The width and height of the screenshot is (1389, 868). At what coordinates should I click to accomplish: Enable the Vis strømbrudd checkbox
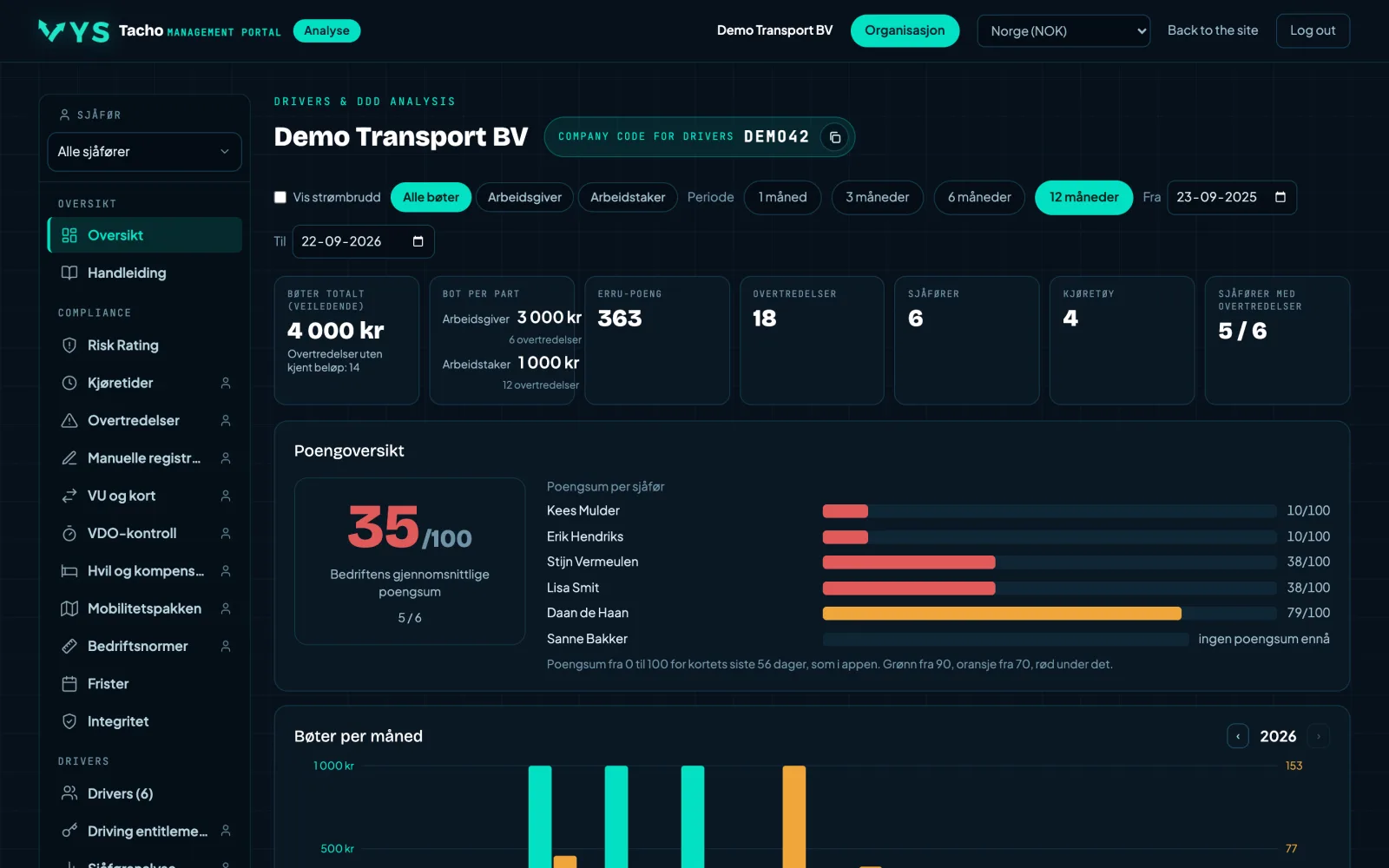(x=280, y=197)
